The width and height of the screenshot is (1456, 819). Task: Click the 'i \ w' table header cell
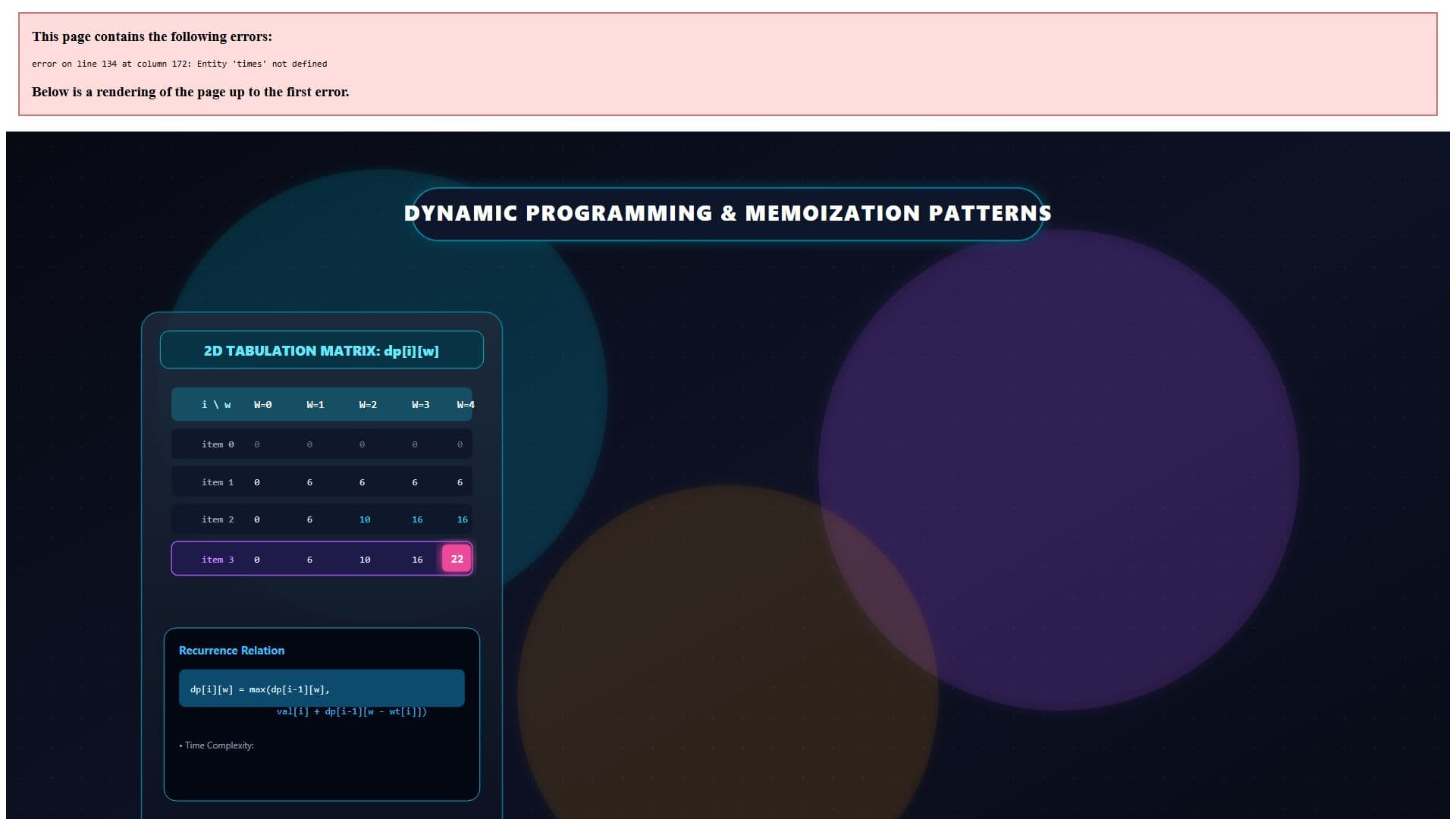coord(216,405)
